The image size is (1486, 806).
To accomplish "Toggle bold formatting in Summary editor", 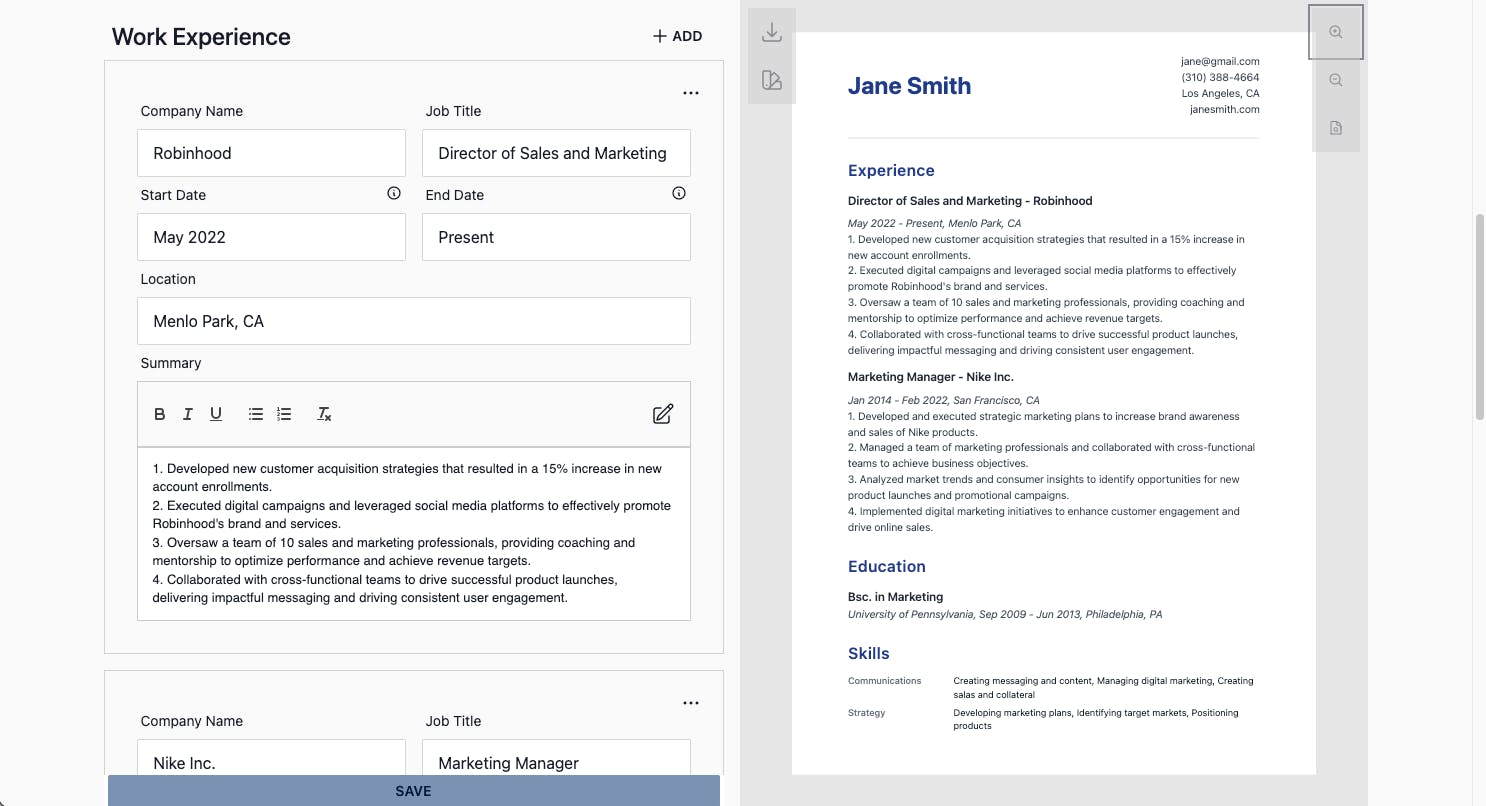I will pos(160,414).
